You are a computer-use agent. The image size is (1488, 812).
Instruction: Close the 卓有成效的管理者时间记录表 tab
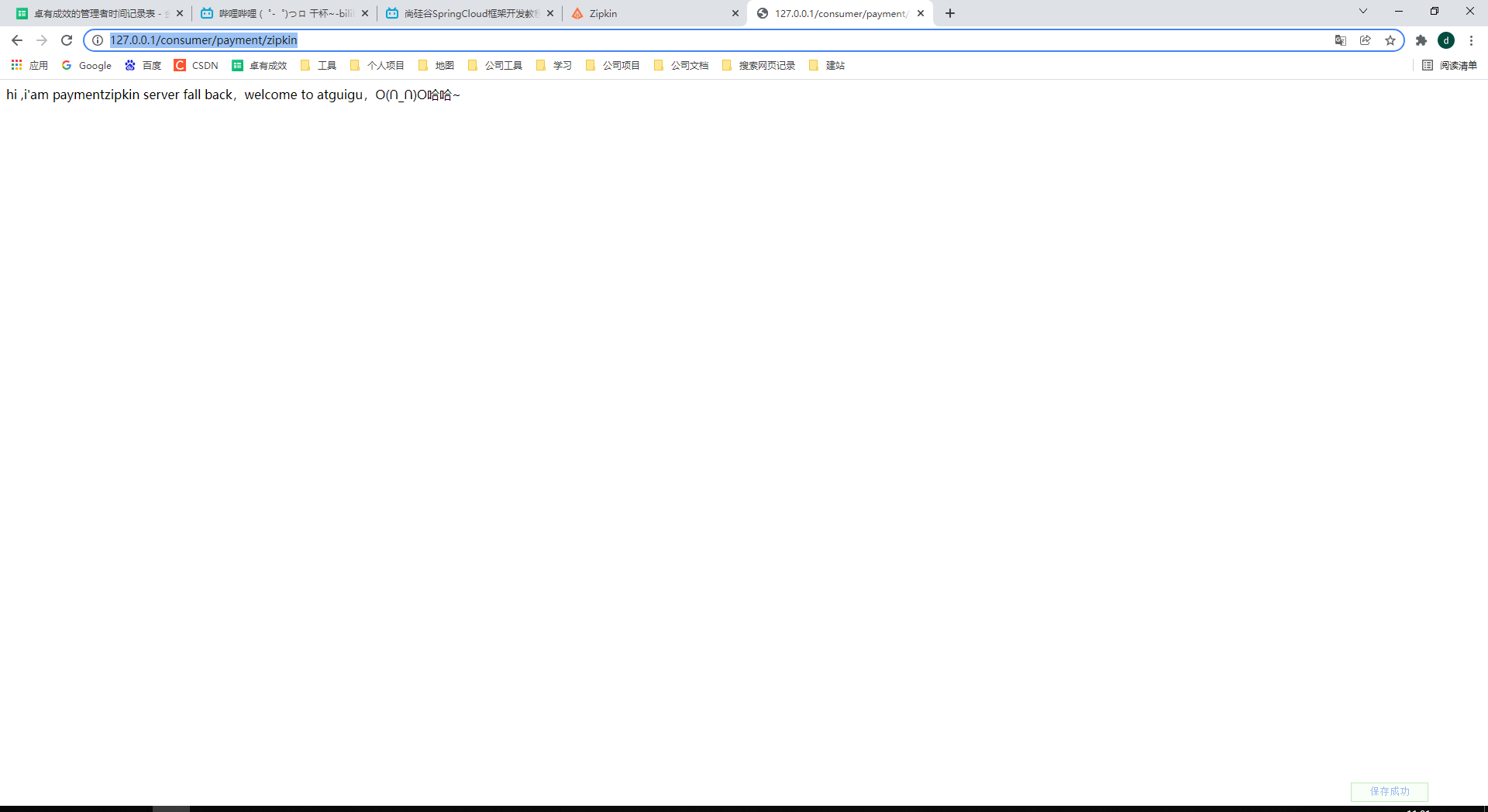[180, 13]
